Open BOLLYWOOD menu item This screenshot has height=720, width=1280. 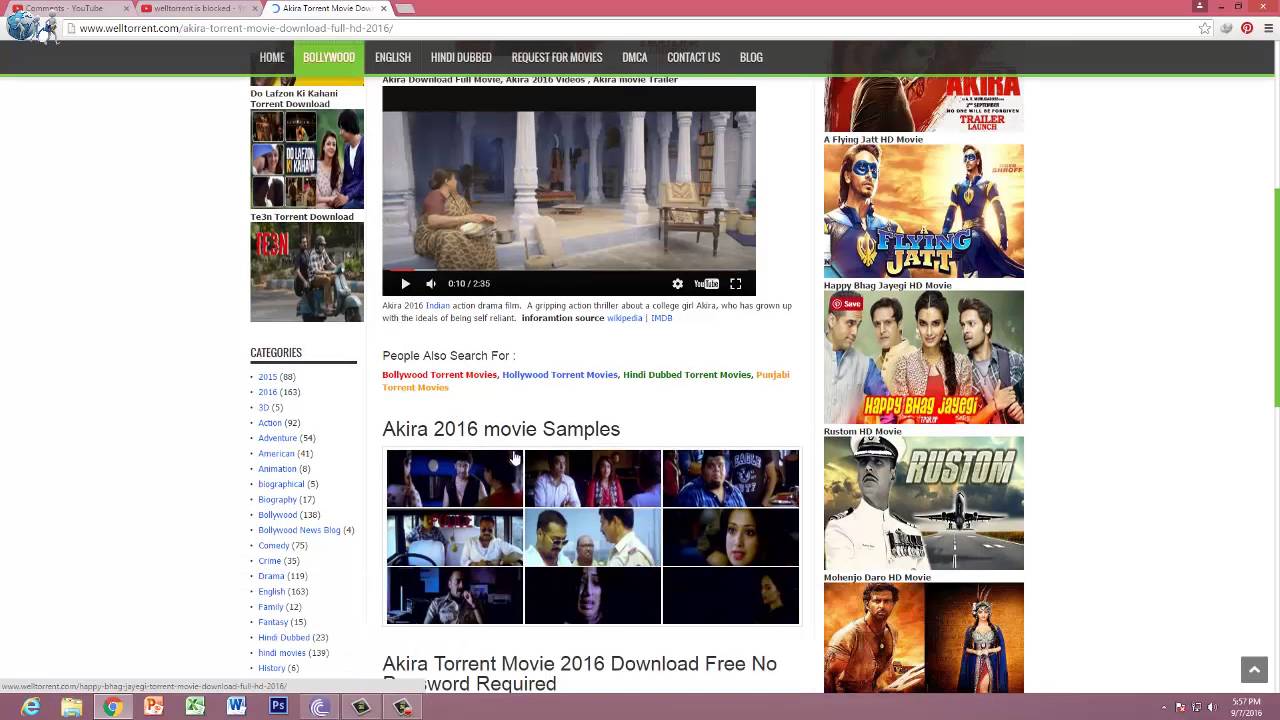click(x=329, y=57)
